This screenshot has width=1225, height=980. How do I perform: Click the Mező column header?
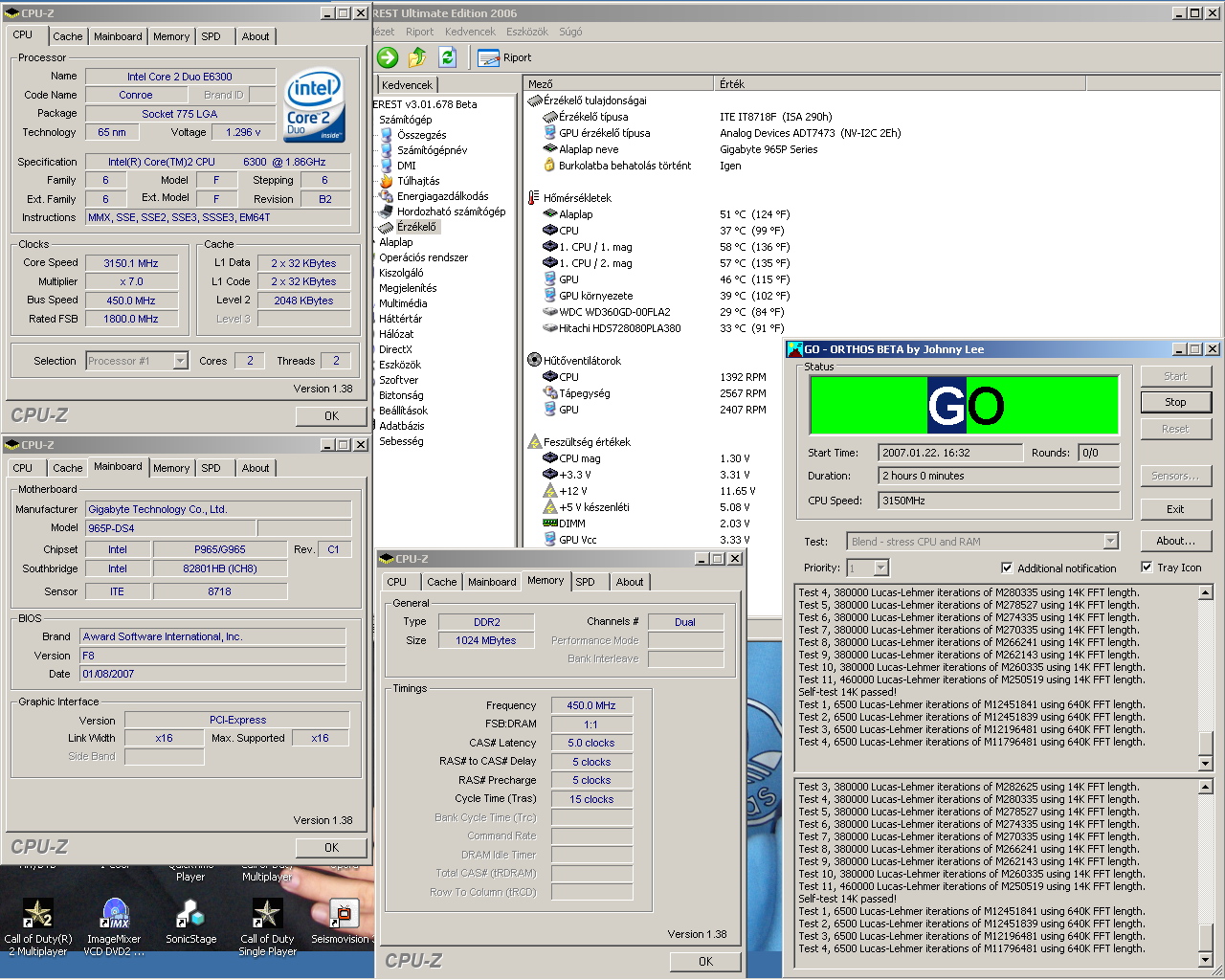click(618, 84)
